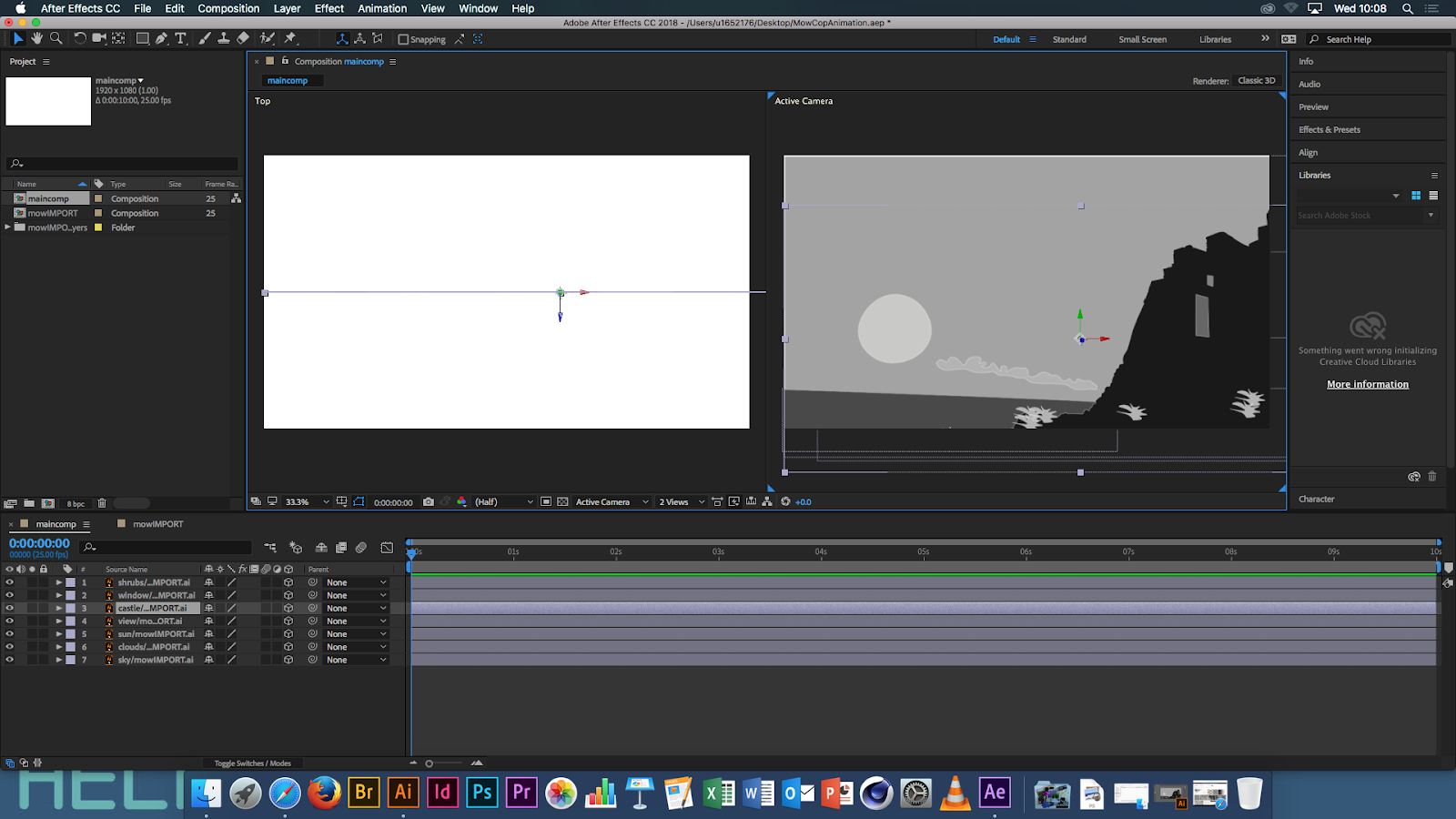Image resolution: width=1456 pixels, height=819 pixels.
Task: Open the (Half) resolution dropdown
Action: tap(504, 501)
